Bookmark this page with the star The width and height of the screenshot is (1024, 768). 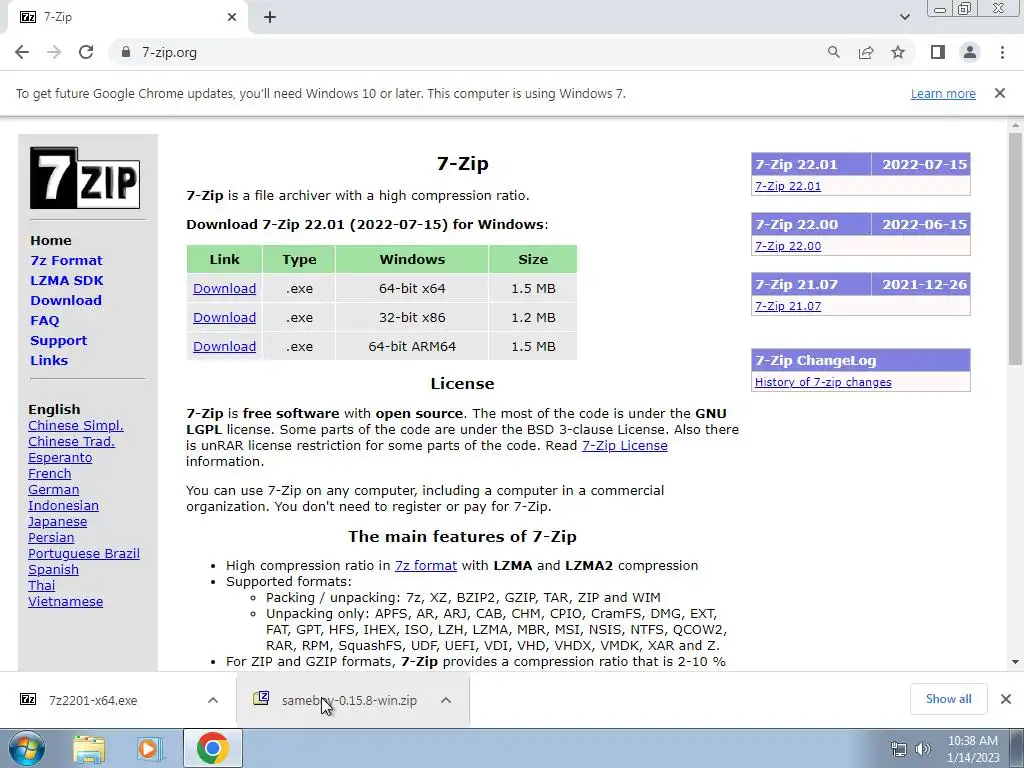[898, 52]
